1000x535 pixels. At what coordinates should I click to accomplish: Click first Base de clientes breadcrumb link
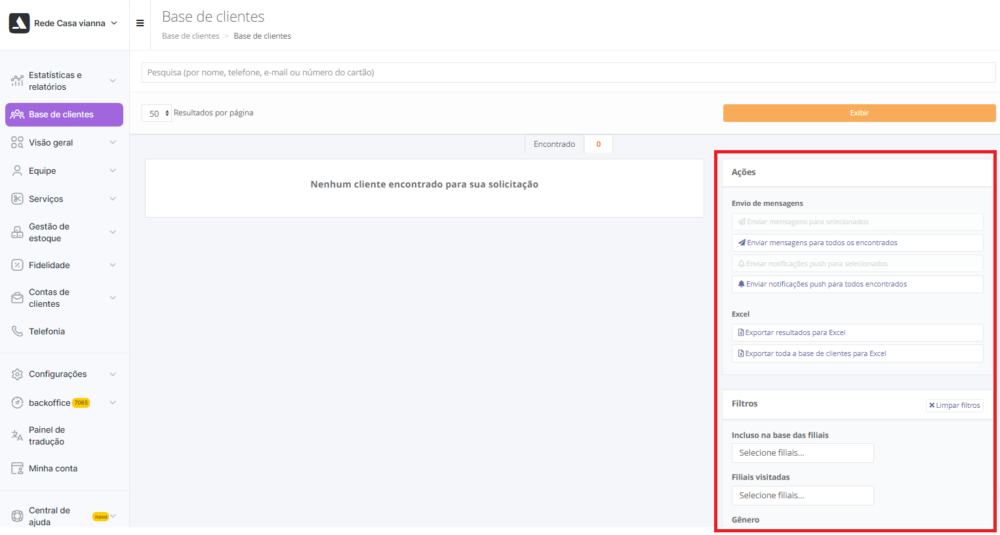(x=191, y=36)
